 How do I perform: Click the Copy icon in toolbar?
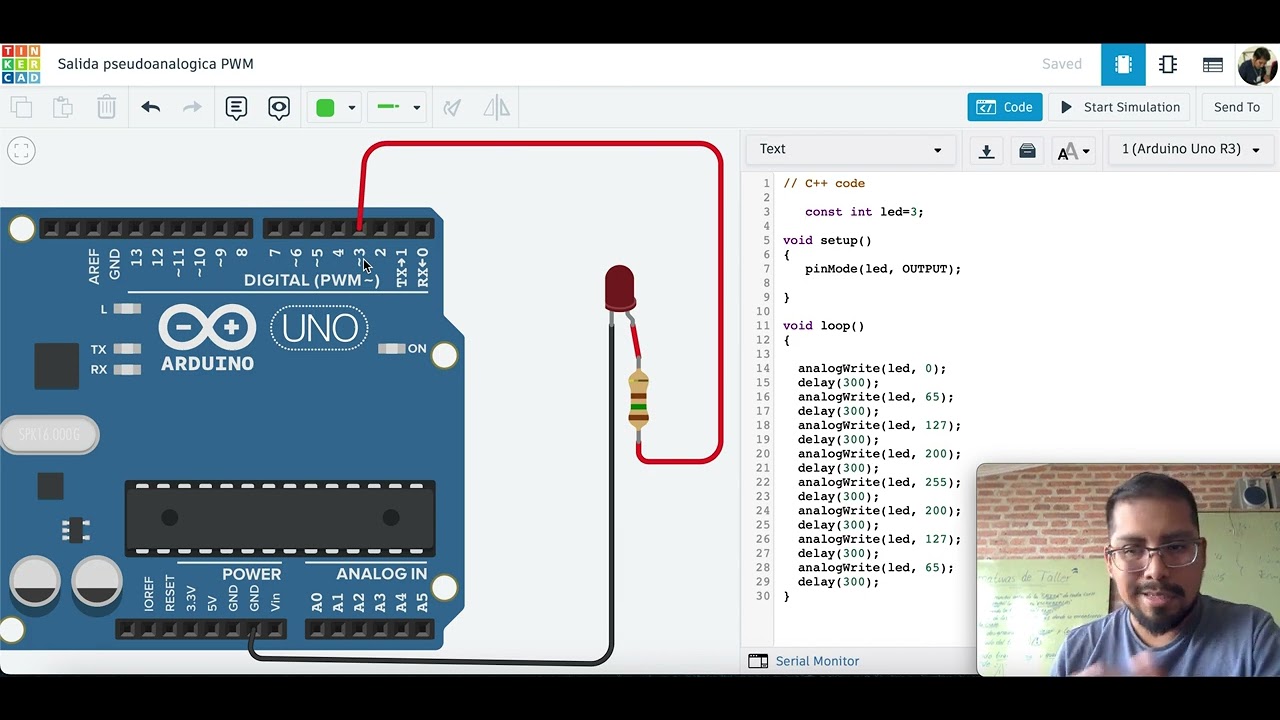pos(21,107)
